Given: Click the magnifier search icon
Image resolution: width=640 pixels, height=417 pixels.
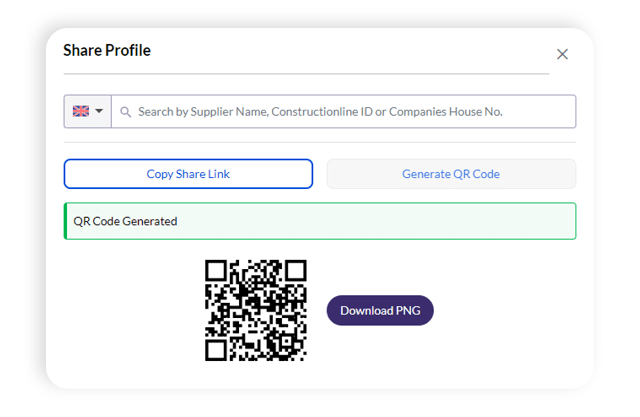Looking at the screenshot, I should click(126, 112).
